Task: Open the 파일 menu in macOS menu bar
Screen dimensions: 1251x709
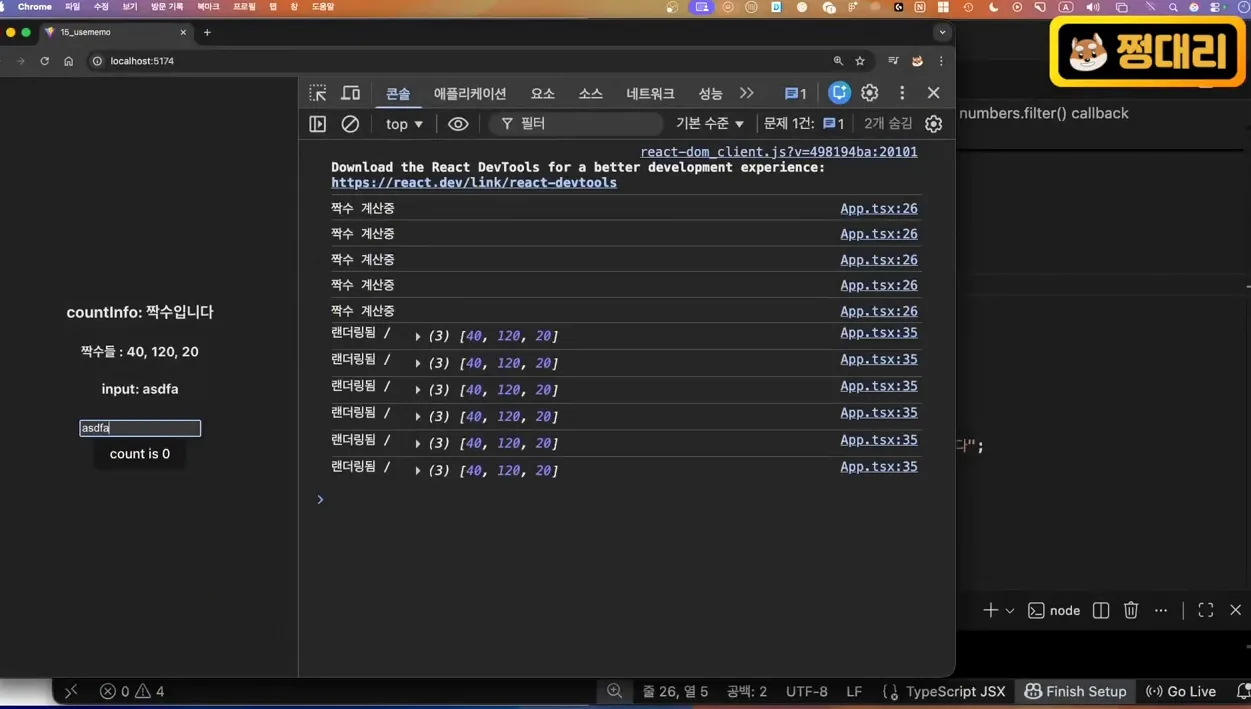Action: tap(72, 7)
